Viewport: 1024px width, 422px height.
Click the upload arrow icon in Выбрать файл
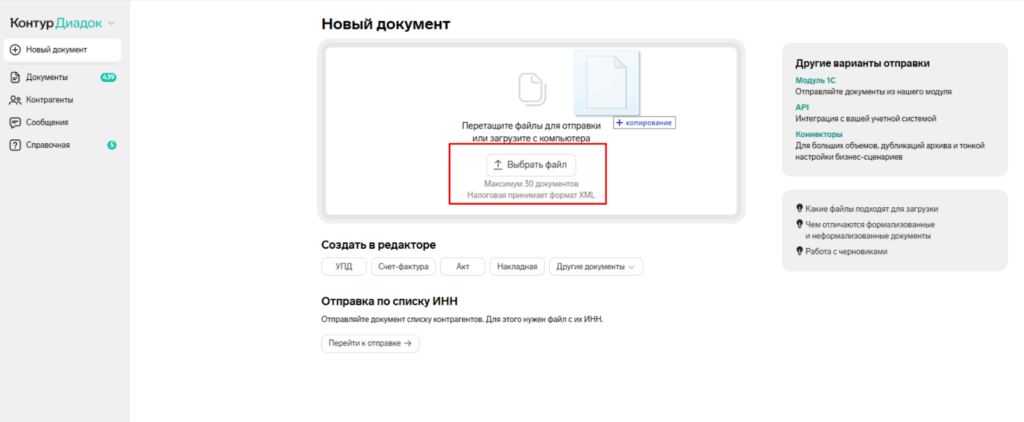(498, 165)
